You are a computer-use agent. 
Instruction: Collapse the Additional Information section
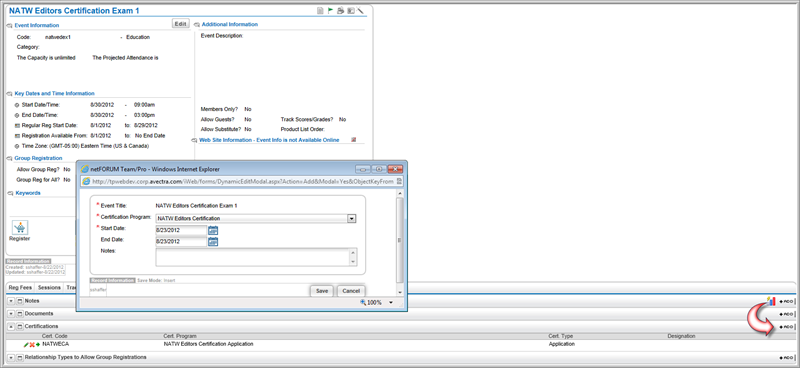[x=197, y=25]
